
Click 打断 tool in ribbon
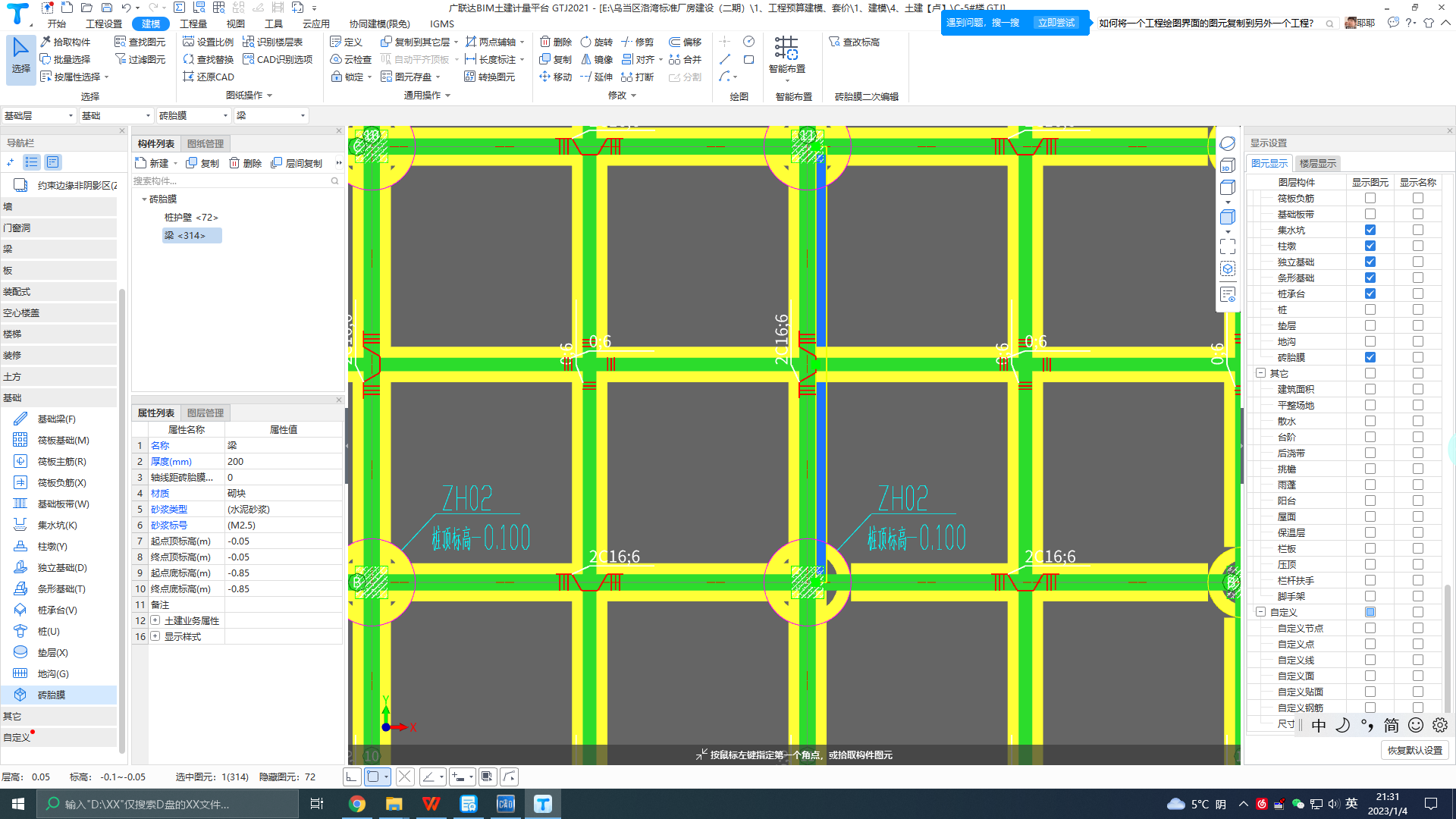pos(637,77)
